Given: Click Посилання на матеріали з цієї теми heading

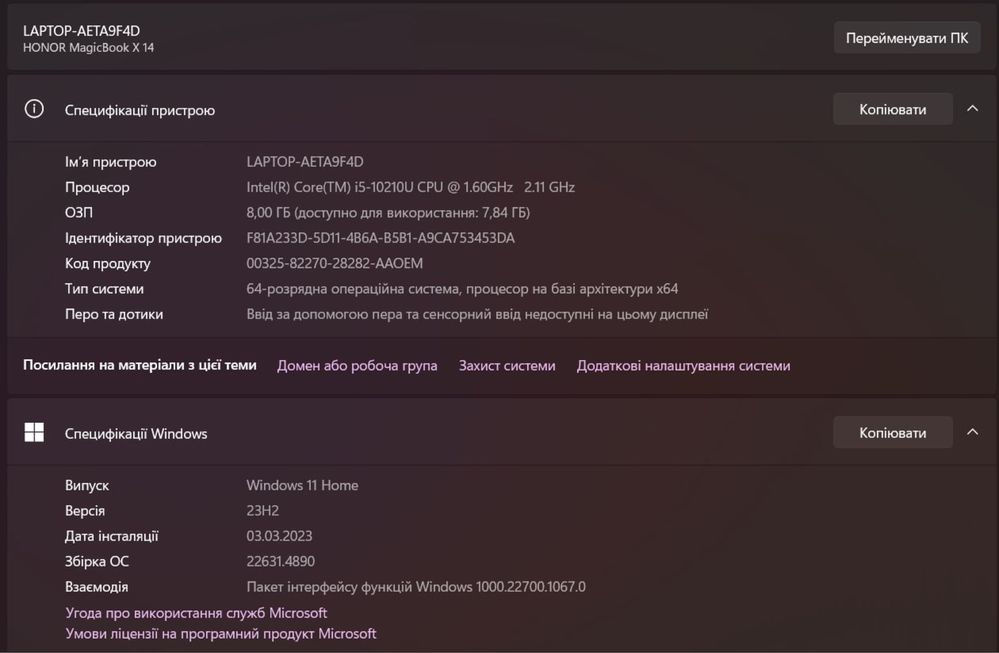Looking at the screenshot, I should coord(140,365).
